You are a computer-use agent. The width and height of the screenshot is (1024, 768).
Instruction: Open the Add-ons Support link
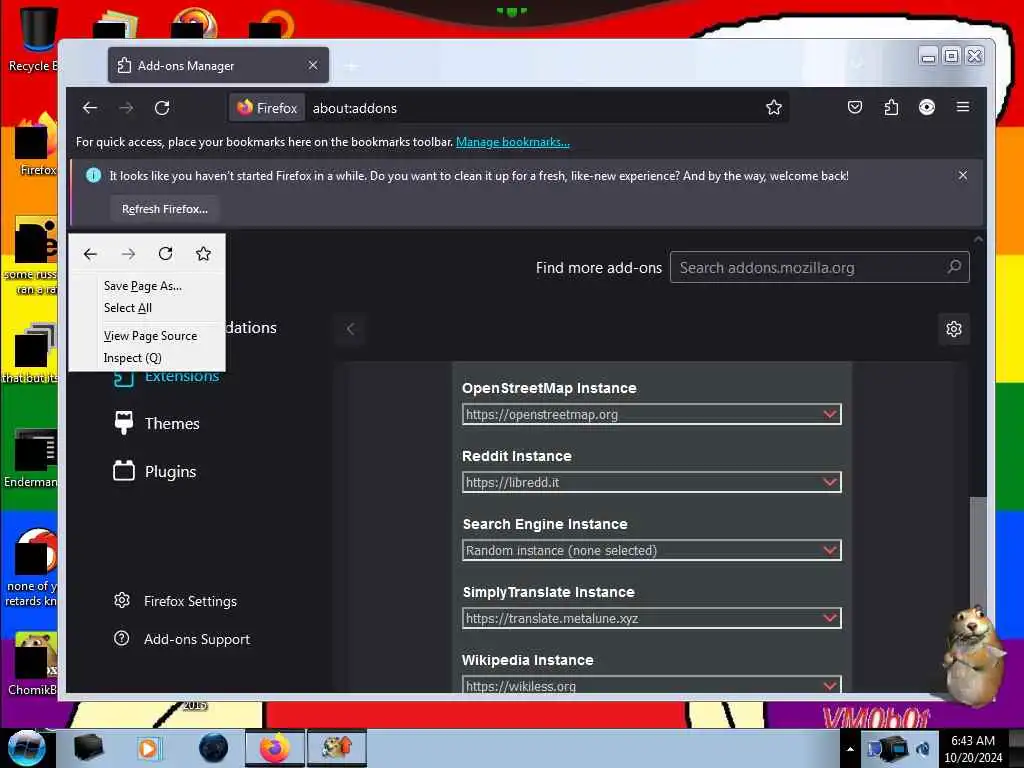182,639
